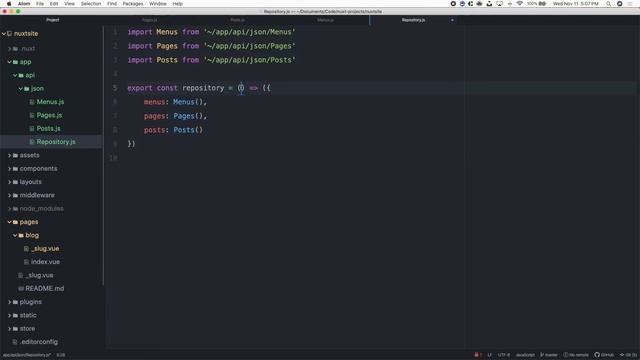The image size is (640, 360).
Task: Click the app folder icon
Action: click(15, 62)
